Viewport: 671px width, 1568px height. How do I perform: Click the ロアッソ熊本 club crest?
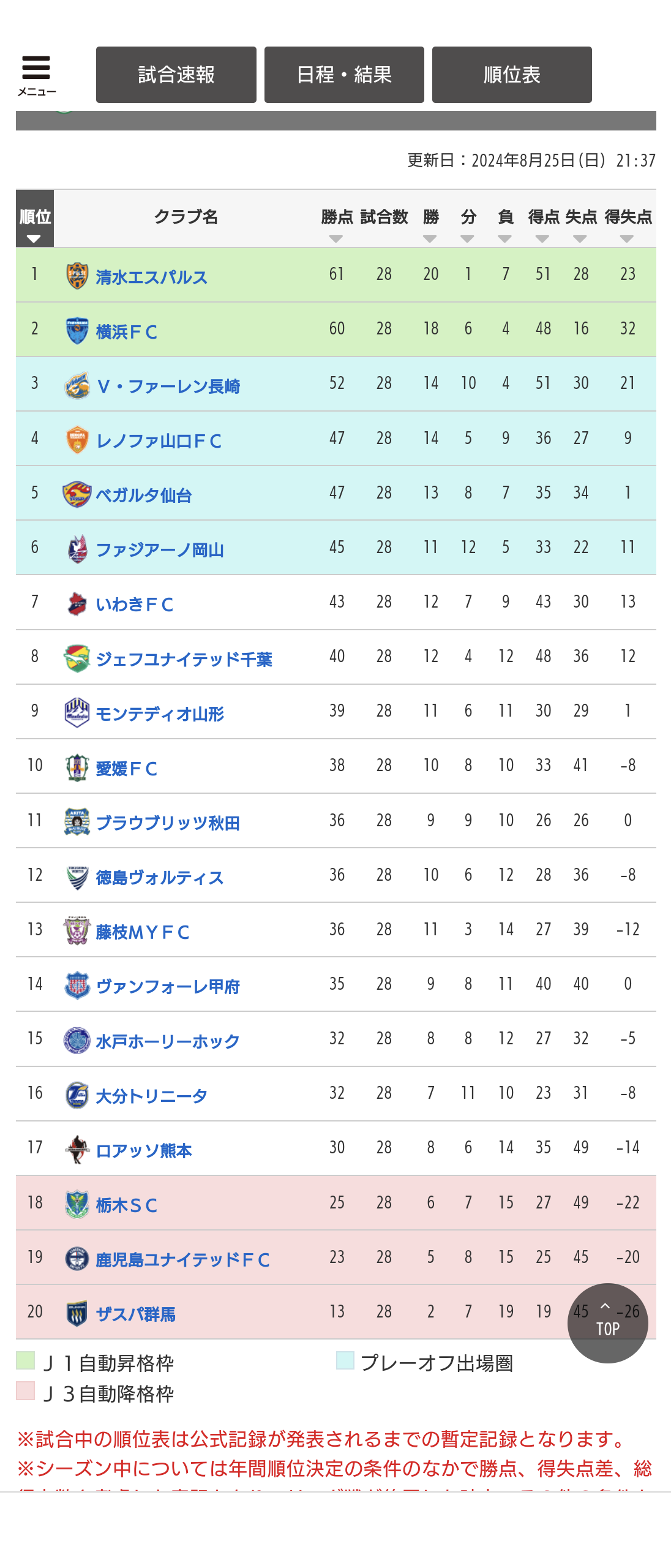pos(77,1149)
